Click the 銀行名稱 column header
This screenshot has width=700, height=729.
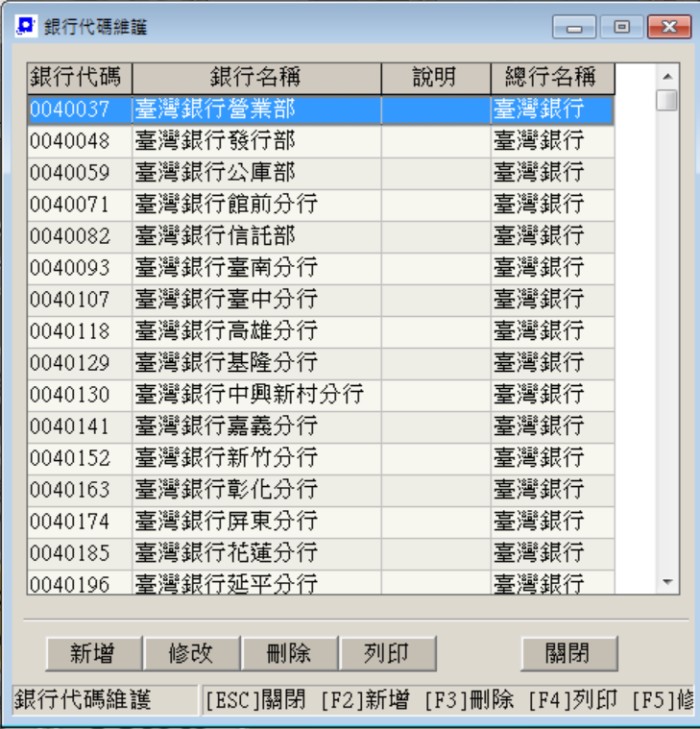click(x=257, y=78)
